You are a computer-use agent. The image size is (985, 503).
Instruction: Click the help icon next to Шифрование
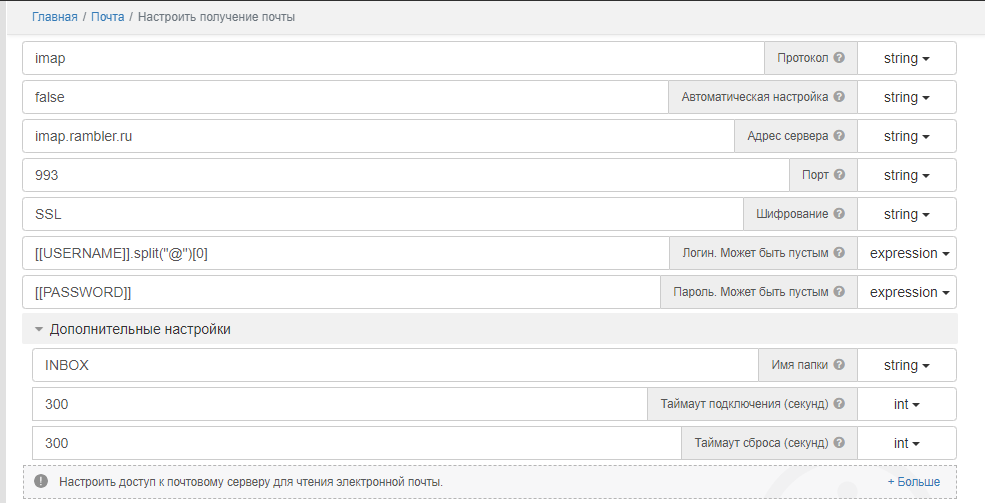tap(839, 214)
